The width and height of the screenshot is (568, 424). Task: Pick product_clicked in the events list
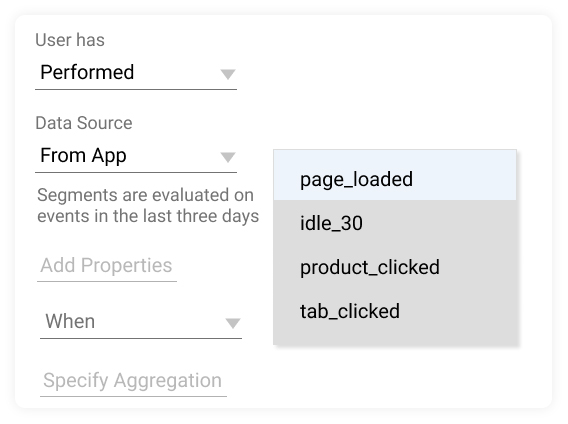[395, 267]
